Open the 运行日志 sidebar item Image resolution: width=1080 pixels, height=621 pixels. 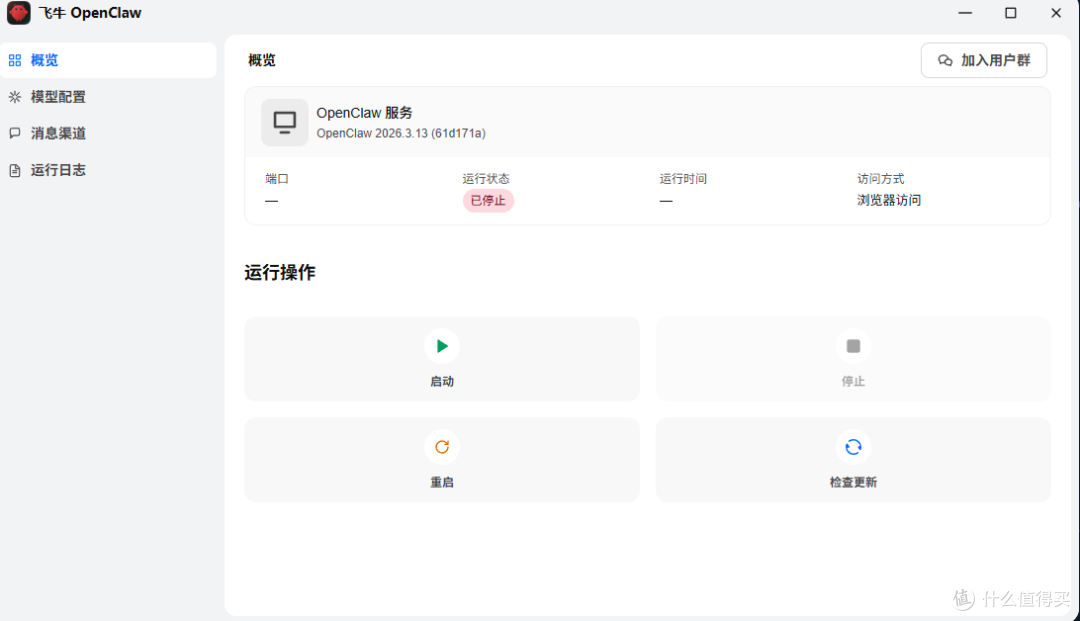point(108,170)
